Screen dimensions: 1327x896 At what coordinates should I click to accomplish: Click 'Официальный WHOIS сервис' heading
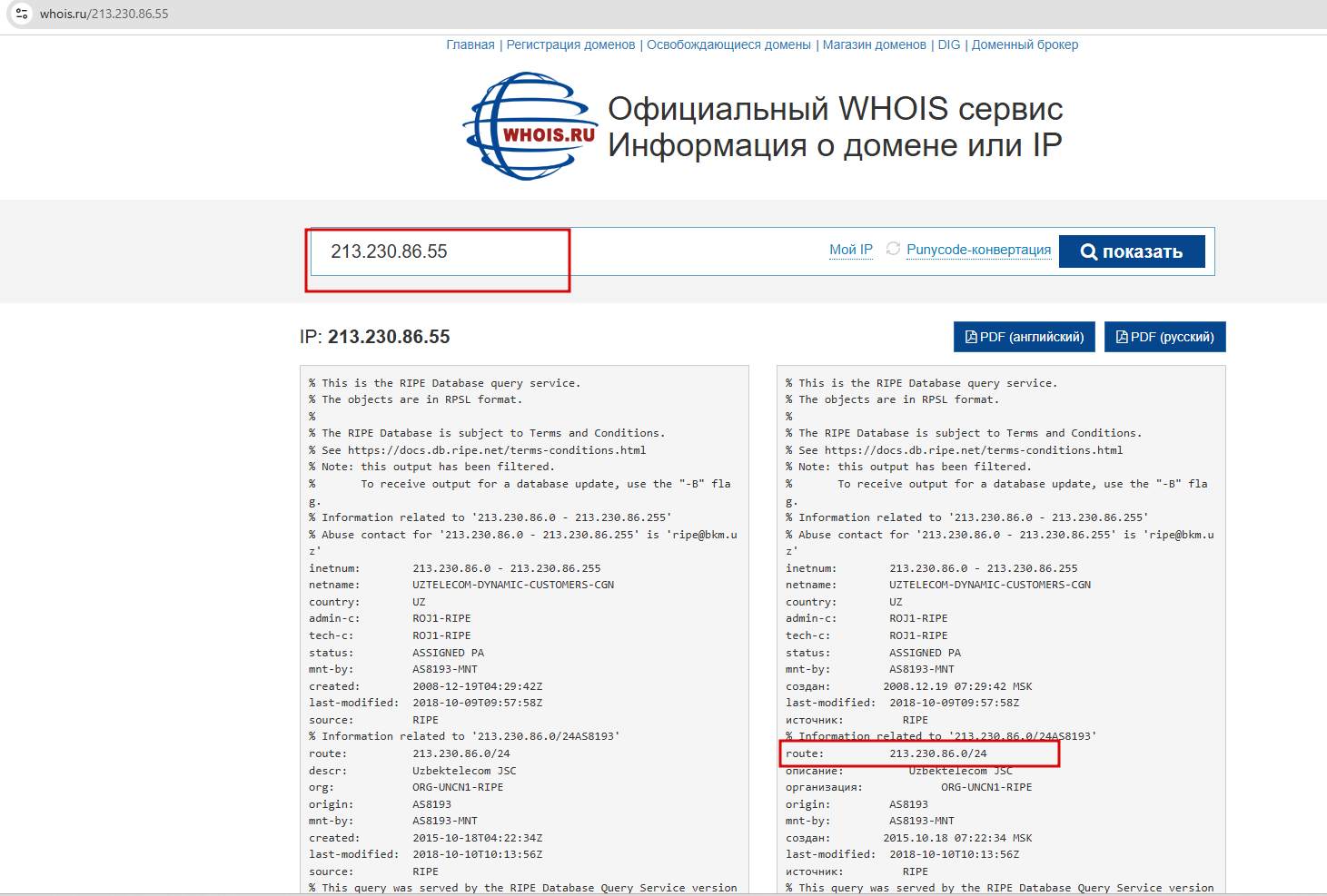(835, 109)
